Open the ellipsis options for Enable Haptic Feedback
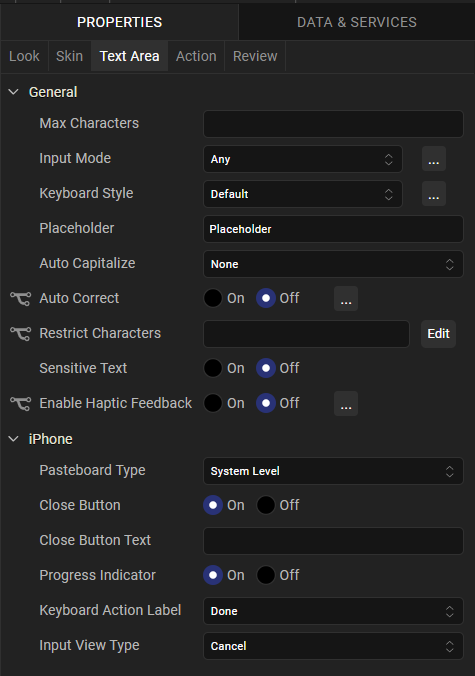The width and height of the screenshot is (475, 676). (346, 404)
